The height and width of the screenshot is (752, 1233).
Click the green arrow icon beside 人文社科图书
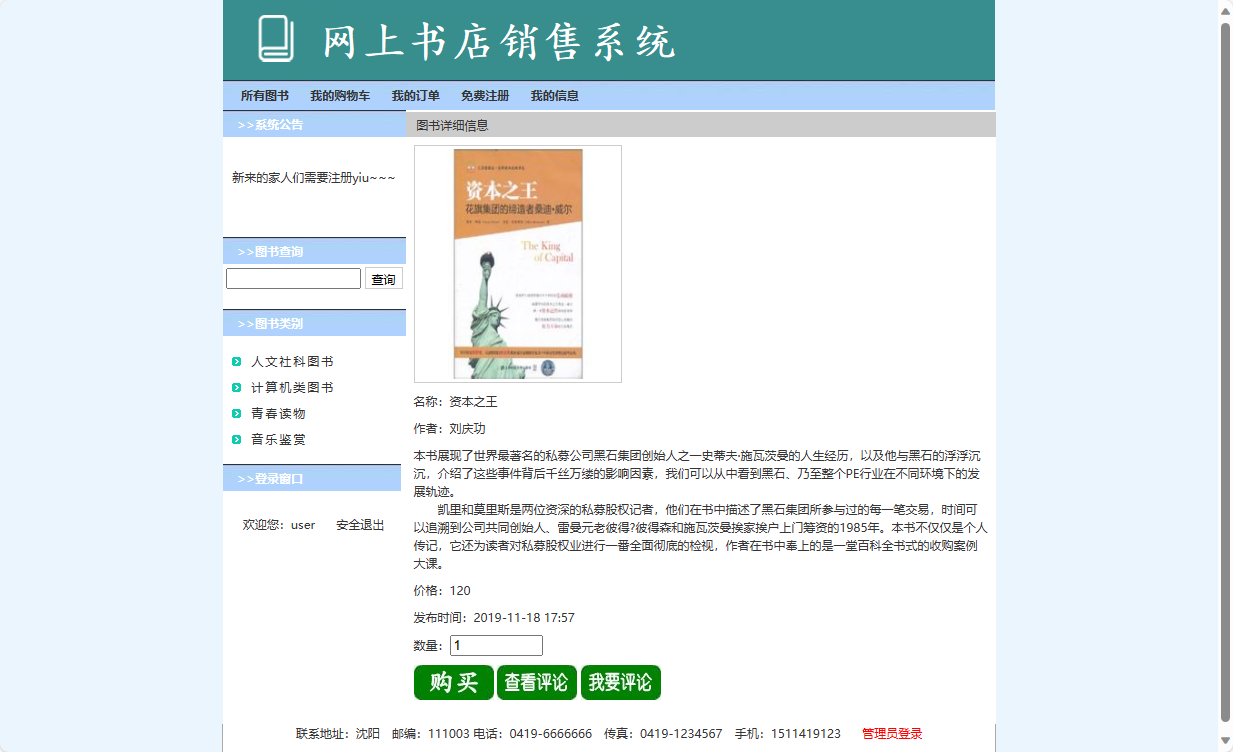[236, 362]
